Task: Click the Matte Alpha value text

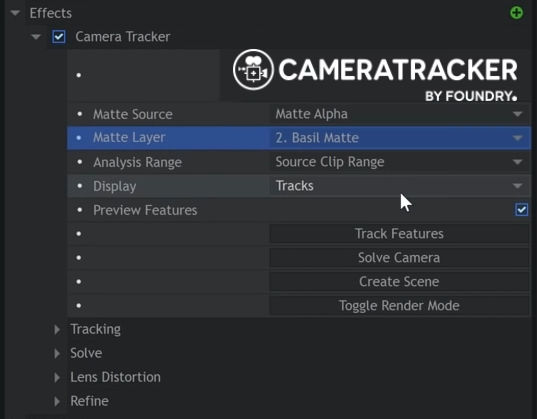Action: (312, 114)
